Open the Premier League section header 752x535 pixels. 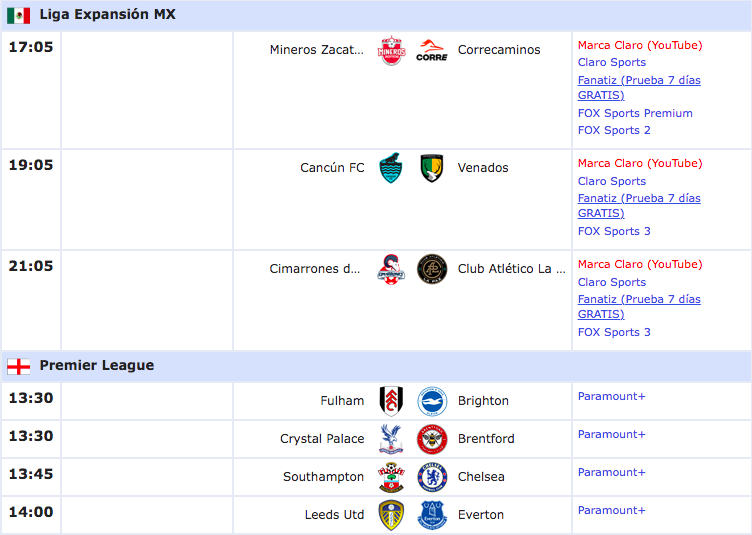[x=376, y=366]
